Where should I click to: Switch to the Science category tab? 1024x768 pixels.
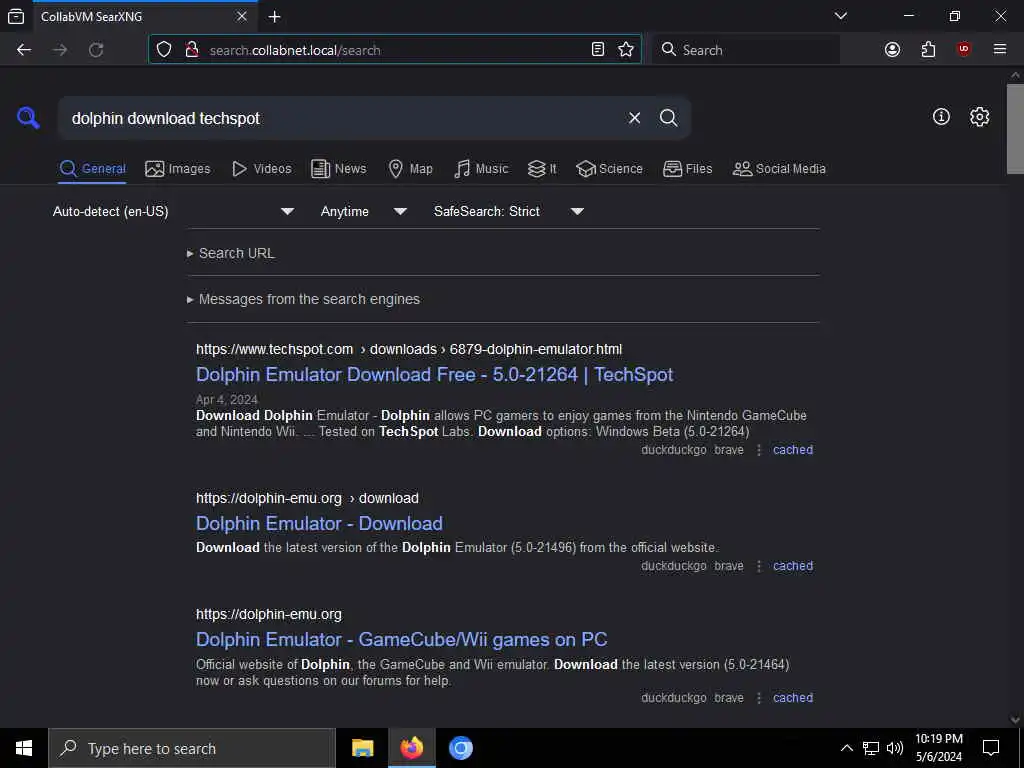(609, 168)
